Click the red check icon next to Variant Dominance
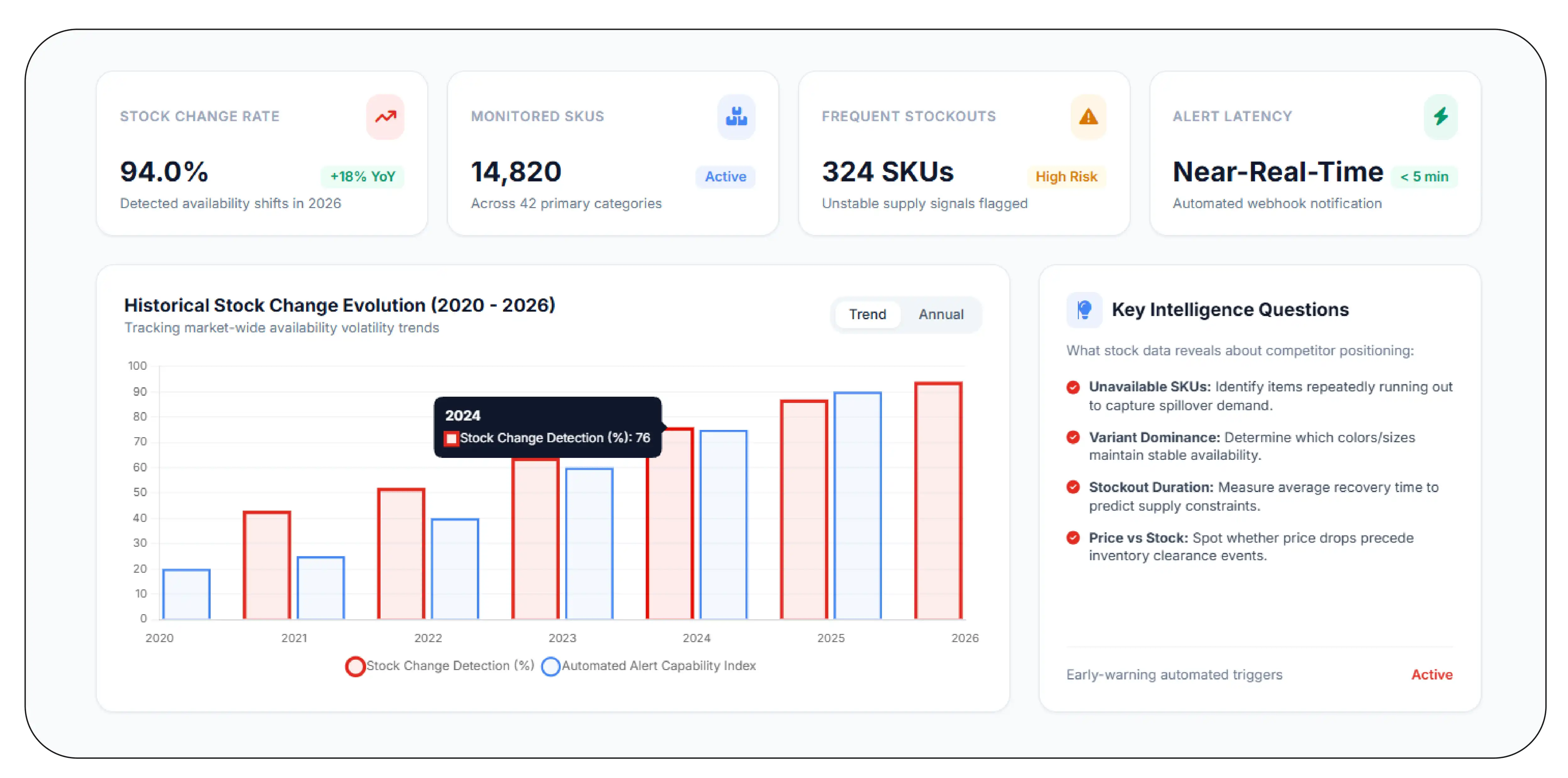 (x=1073, y=437)
